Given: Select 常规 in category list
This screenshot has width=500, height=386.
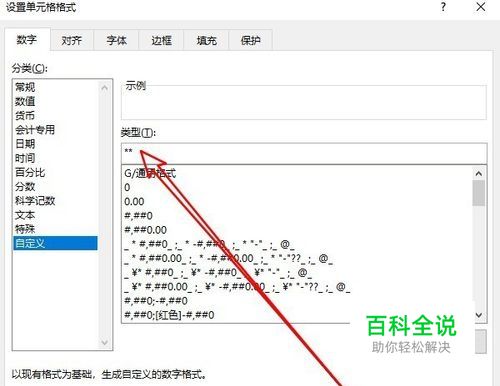Looking at the screenshot, I should point(55,87).
